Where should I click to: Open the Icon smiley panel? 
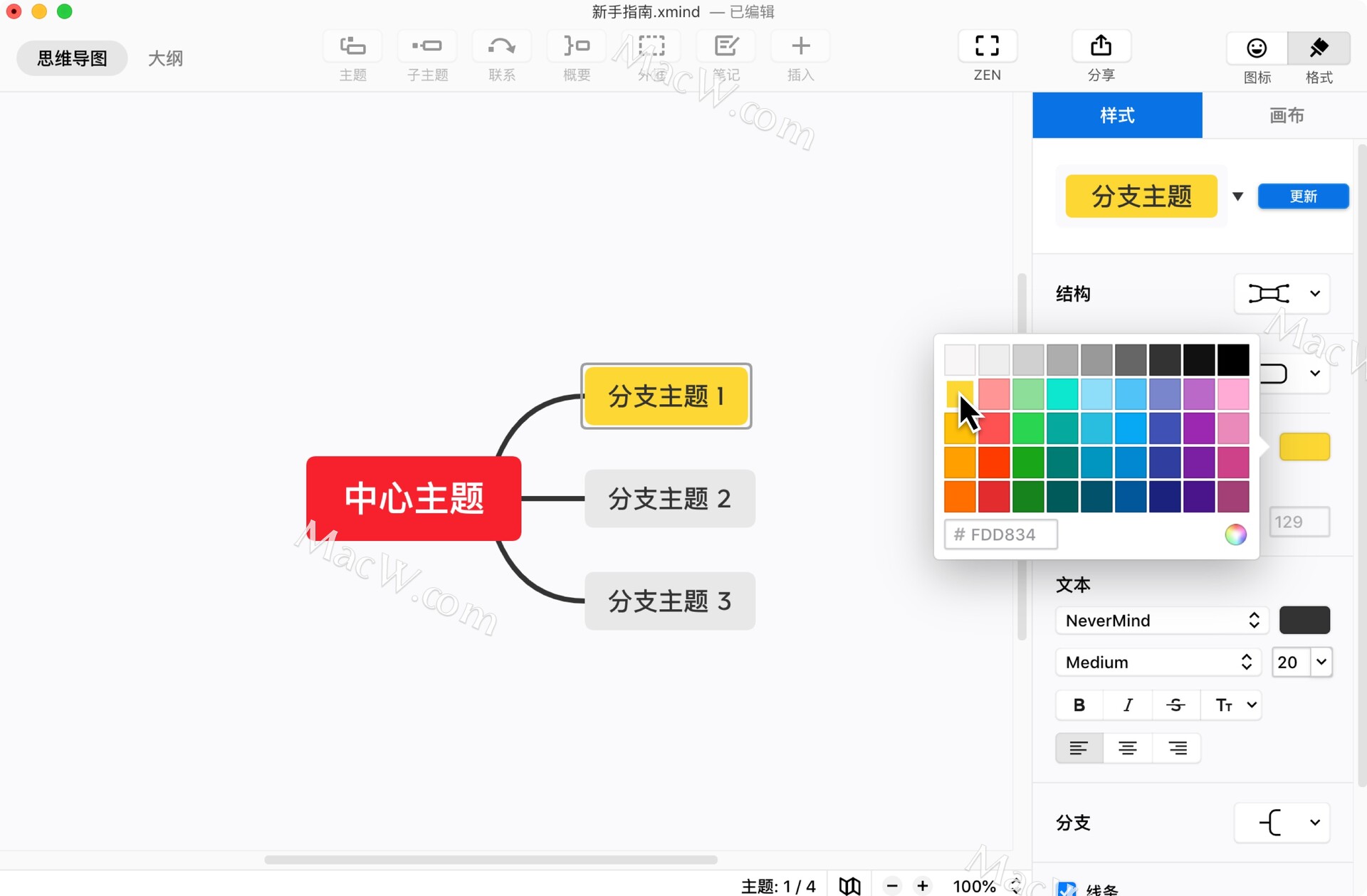1257,48
